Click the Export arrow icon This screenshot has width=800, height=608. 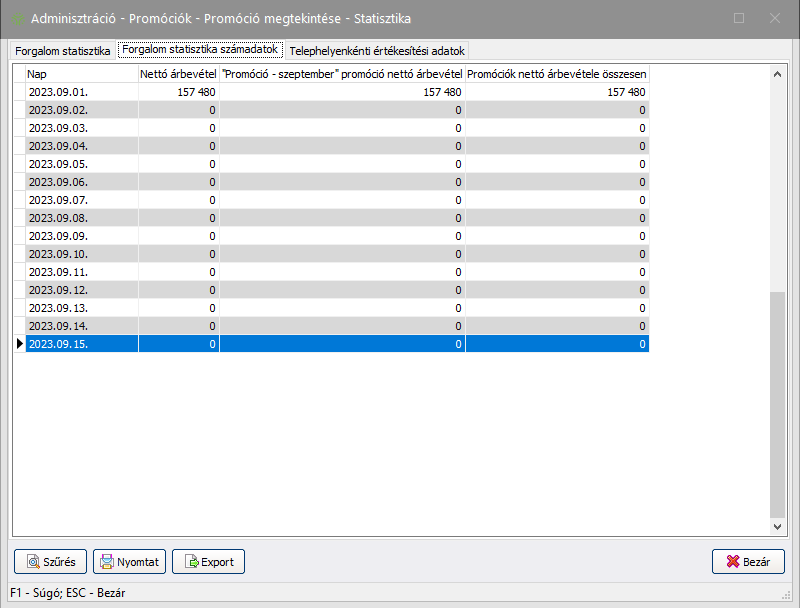click(190, 562)
